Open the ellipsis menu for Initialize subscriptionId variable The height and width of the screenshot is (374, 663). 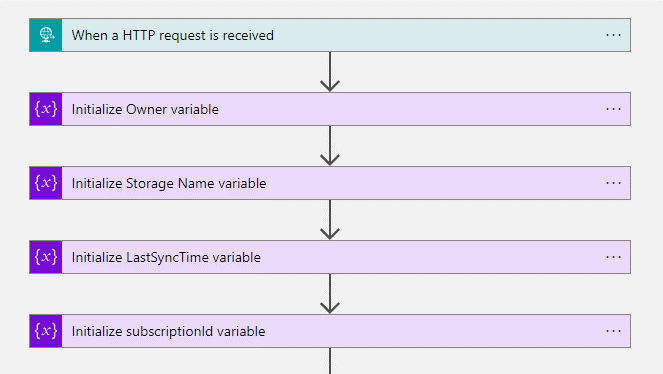pyautogui.click(x=613, y=331)
